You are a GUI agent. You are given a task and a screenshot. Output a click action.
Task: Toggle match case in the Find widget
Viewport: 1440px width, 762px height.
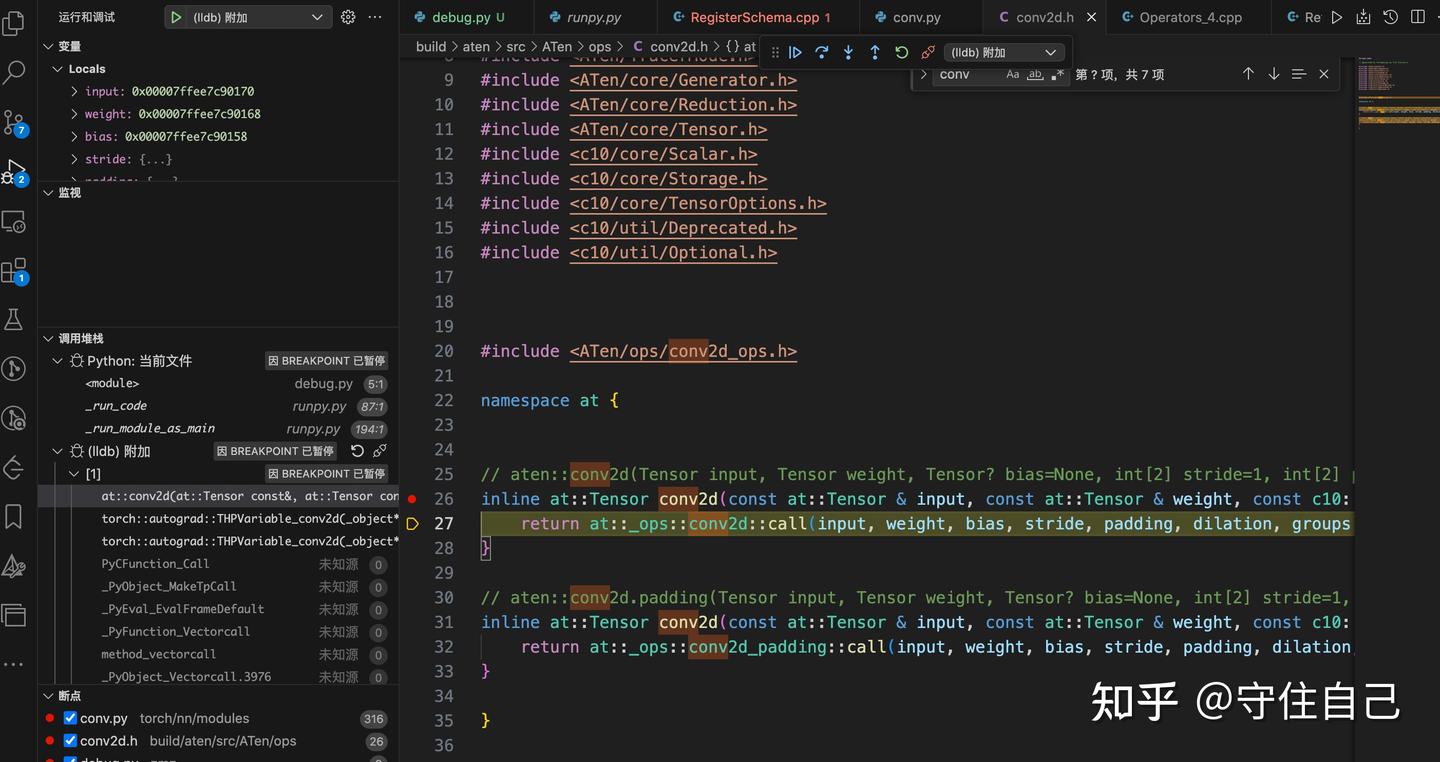pos(1012,74)
